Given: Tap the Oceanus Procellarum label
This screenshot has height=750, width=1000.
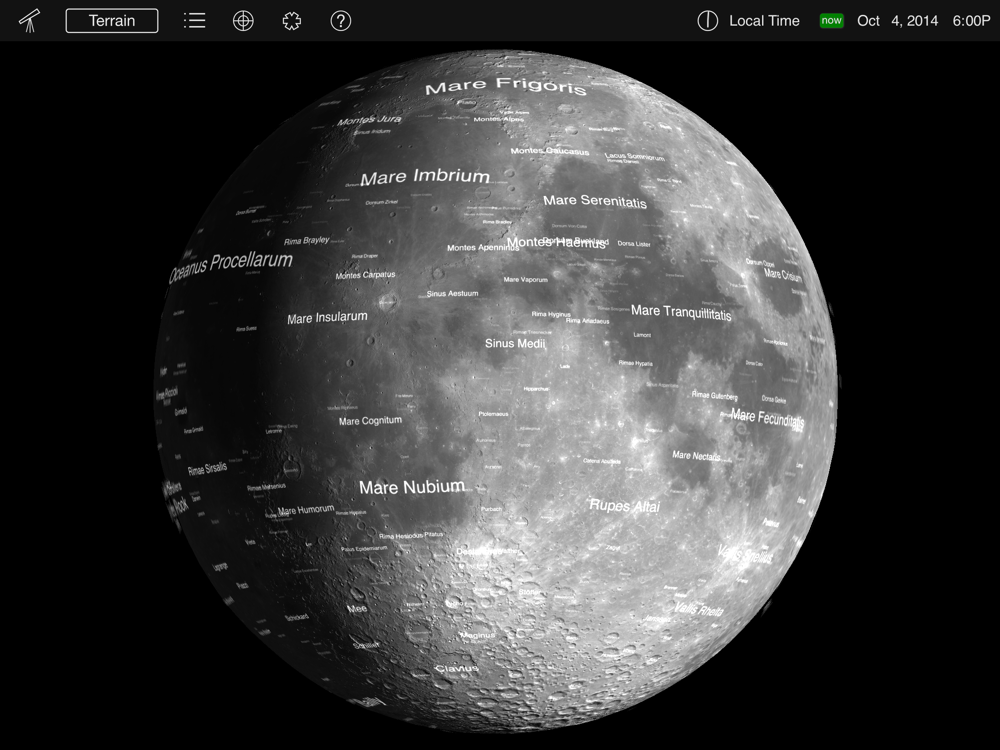Looking at the screenshot, I should pyautogui.click(x=231, y=265).
